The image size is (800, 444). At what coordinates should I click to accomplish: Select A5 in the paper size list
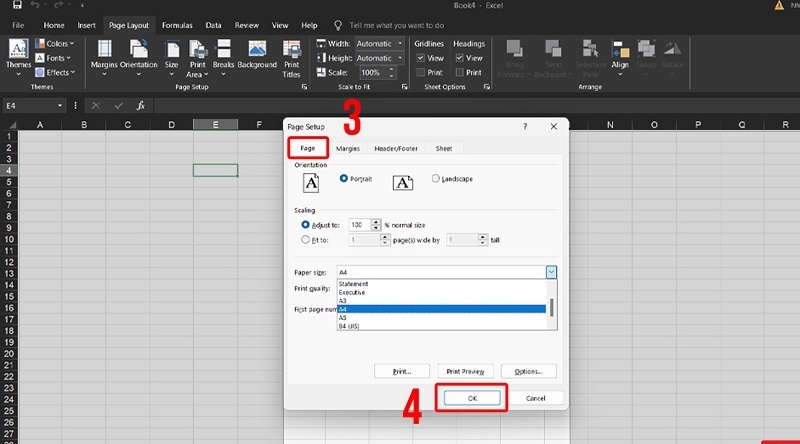(343, 318)
